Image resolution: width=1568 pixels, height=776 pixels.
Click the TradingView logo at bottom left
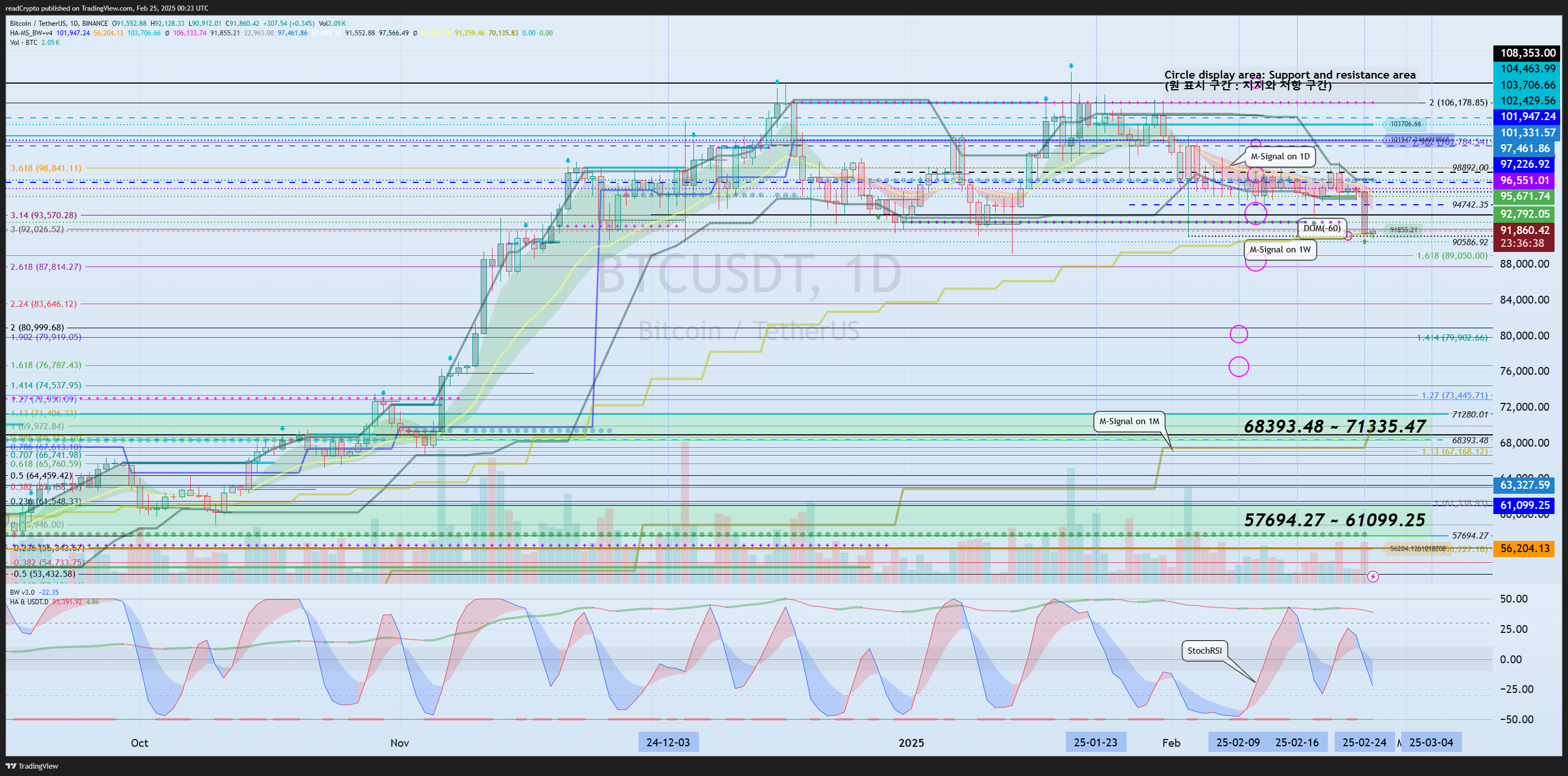pos(33,766)
